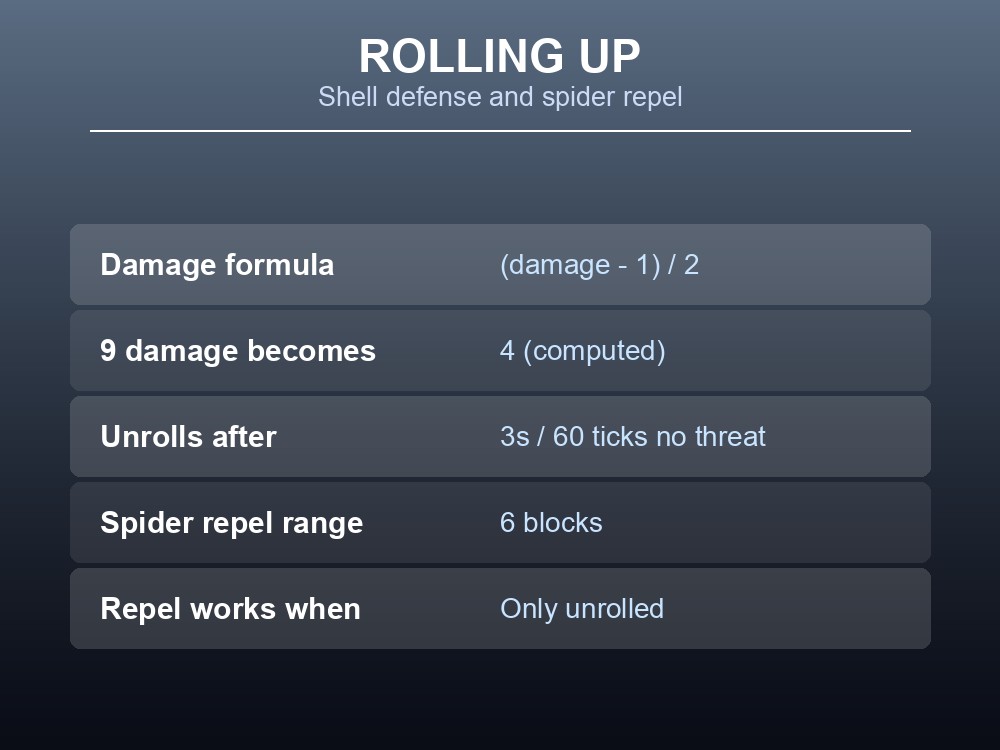Viewport: 1000px width, 750px height.
Task: Select the Damage formula row label
Action: pos(217,265)
